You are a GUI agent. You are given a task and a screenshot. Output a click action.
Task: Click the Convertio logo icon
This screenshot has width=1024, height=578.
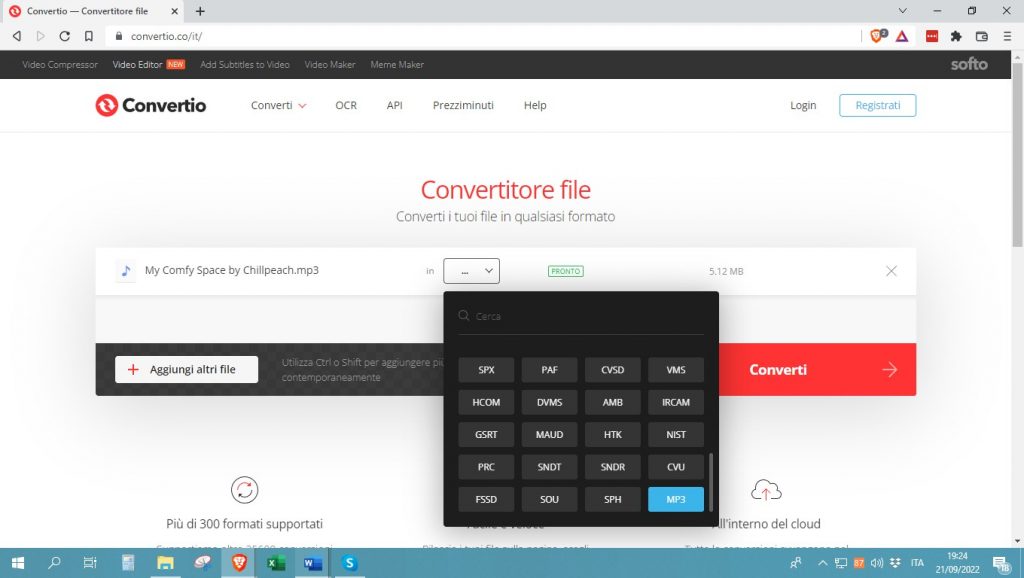[x=106, y=105]
